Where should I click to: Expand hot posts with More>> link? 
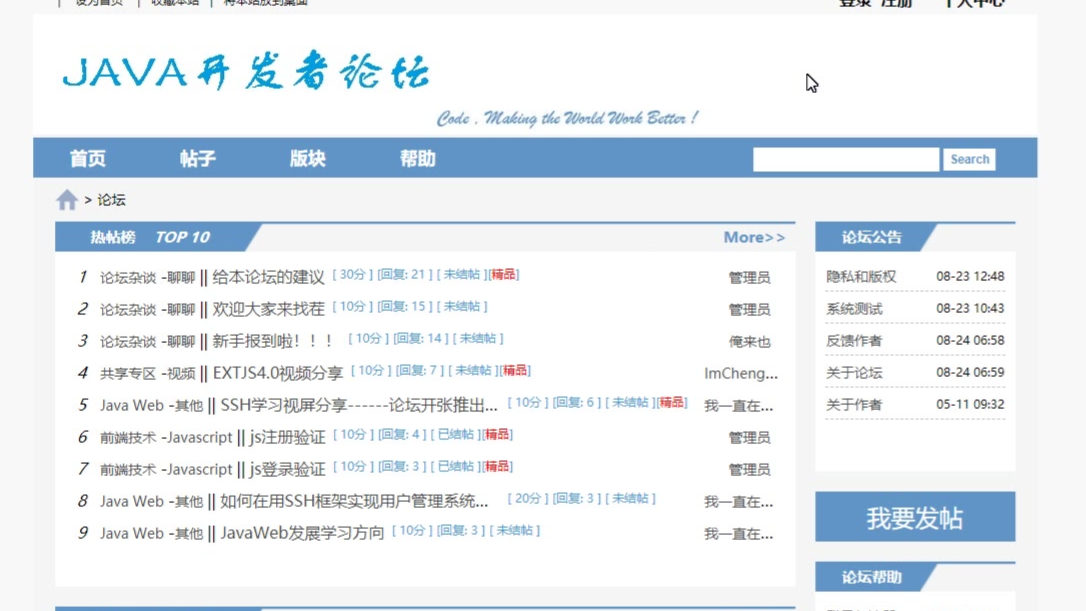754,237
